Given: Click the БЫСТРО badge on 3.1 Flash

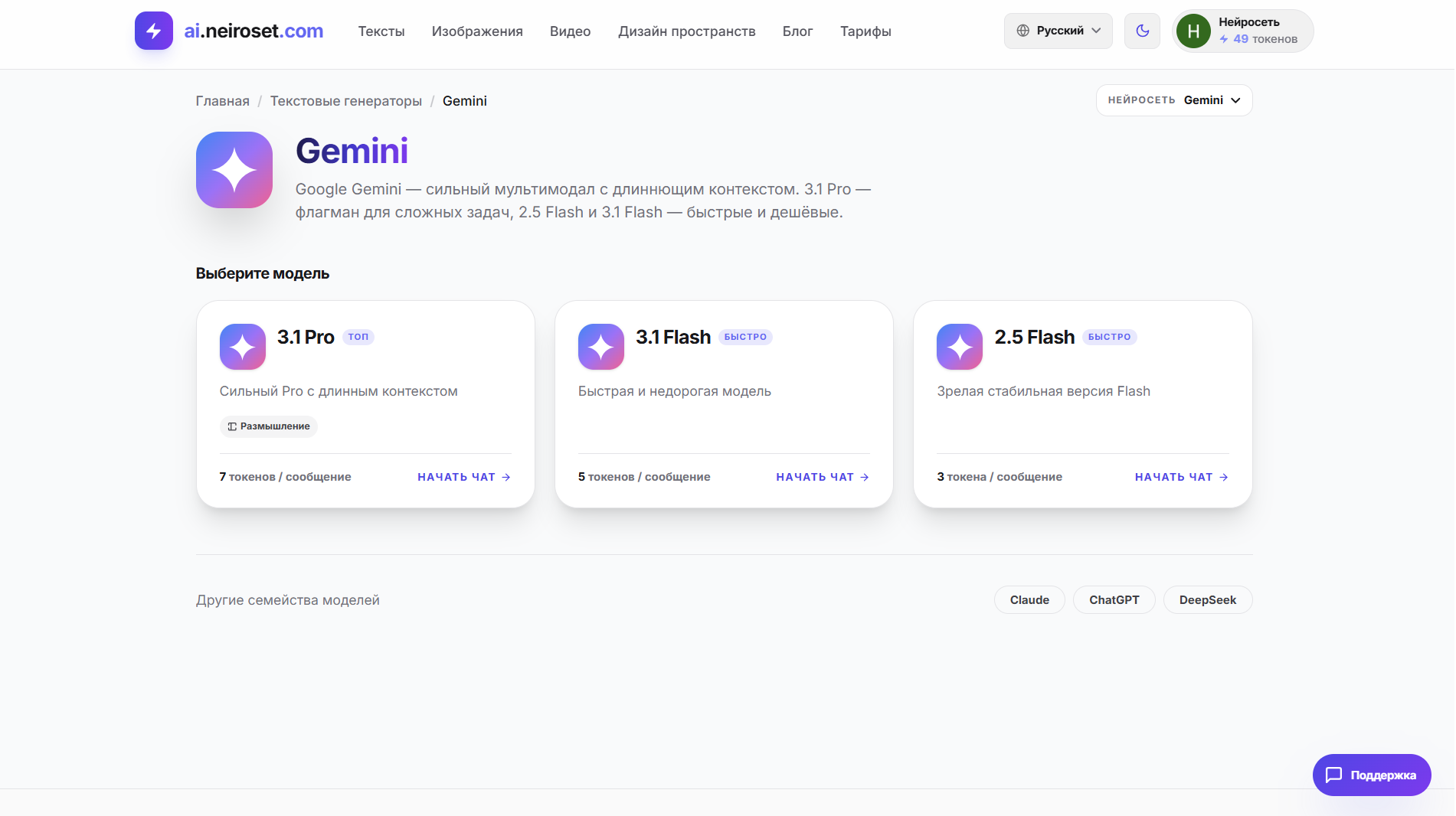Looking at the screenshot, I should point(745,337).
